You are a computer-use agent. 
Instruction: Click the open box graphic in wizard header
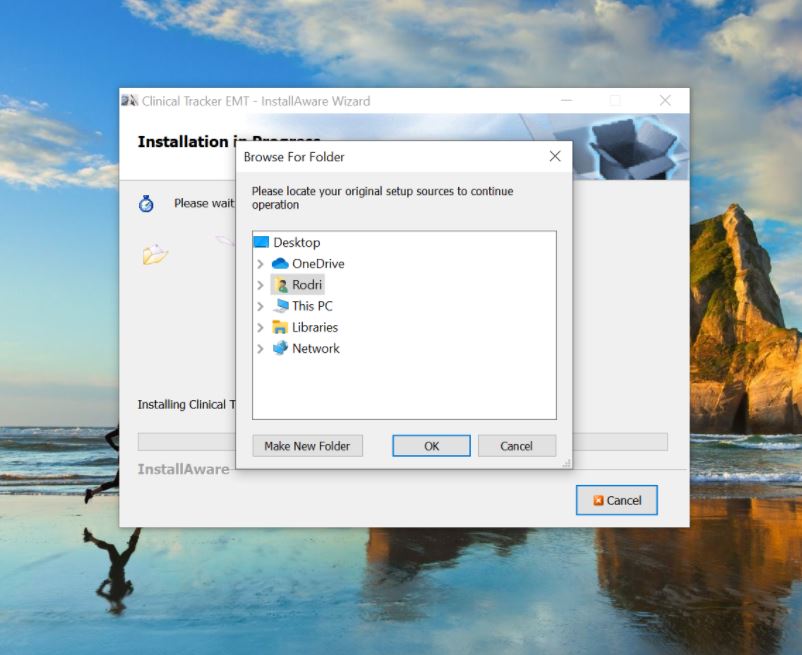pos(632,148)
